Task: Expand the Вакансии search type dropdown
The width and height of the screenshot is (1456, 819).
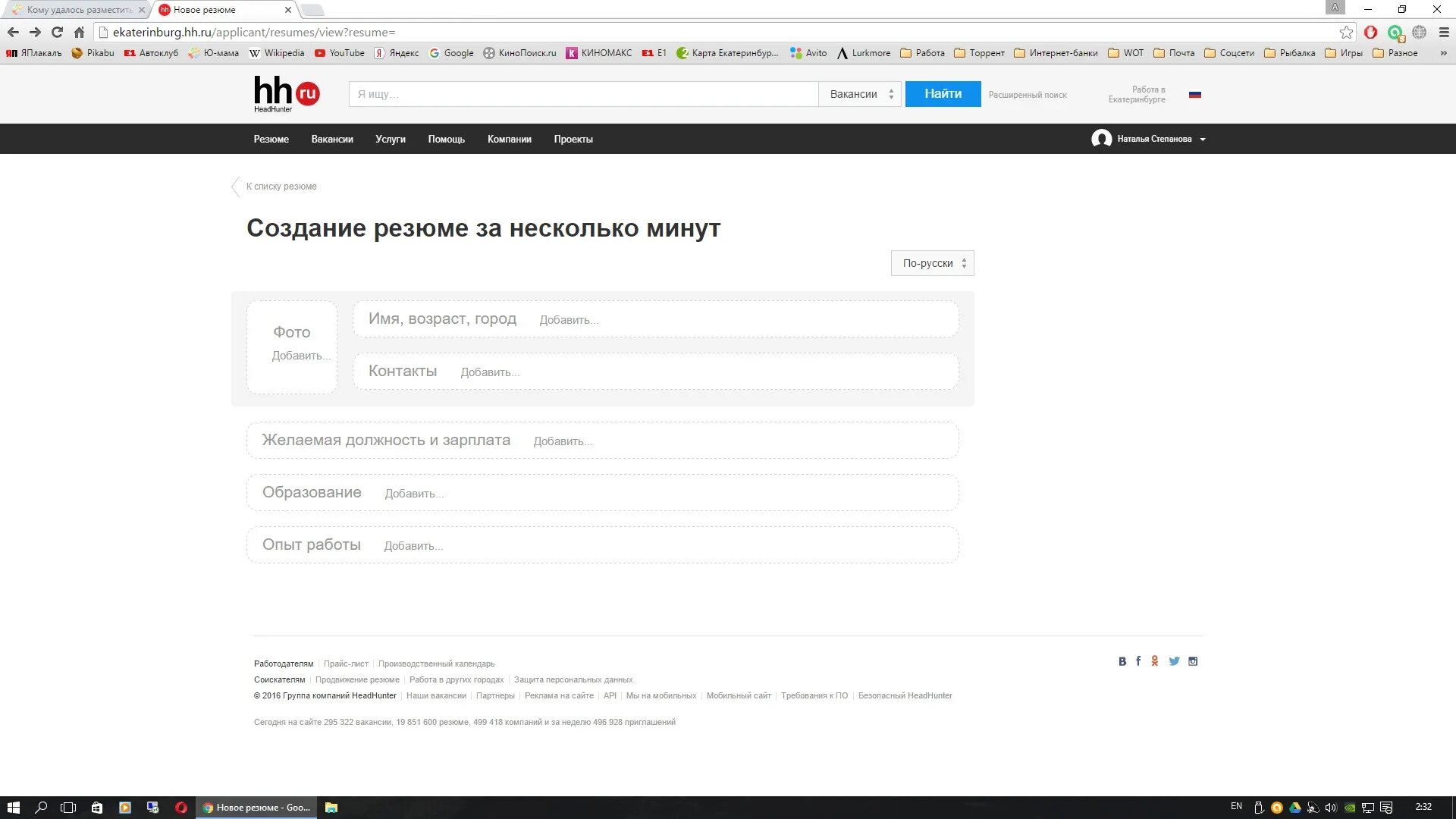Action: 858,93
